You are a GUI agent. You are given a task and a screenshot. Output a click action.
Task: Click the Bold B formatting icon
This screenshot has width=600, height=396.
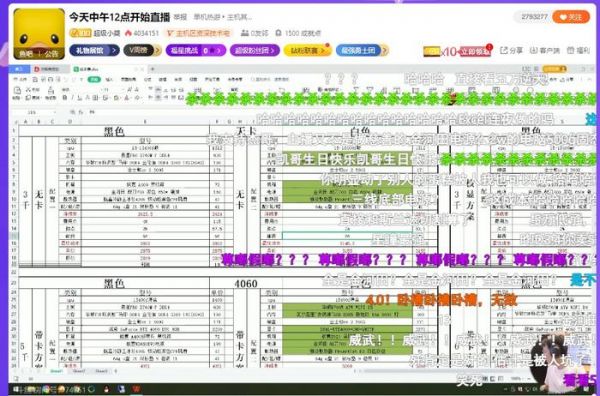click(65, 98)
